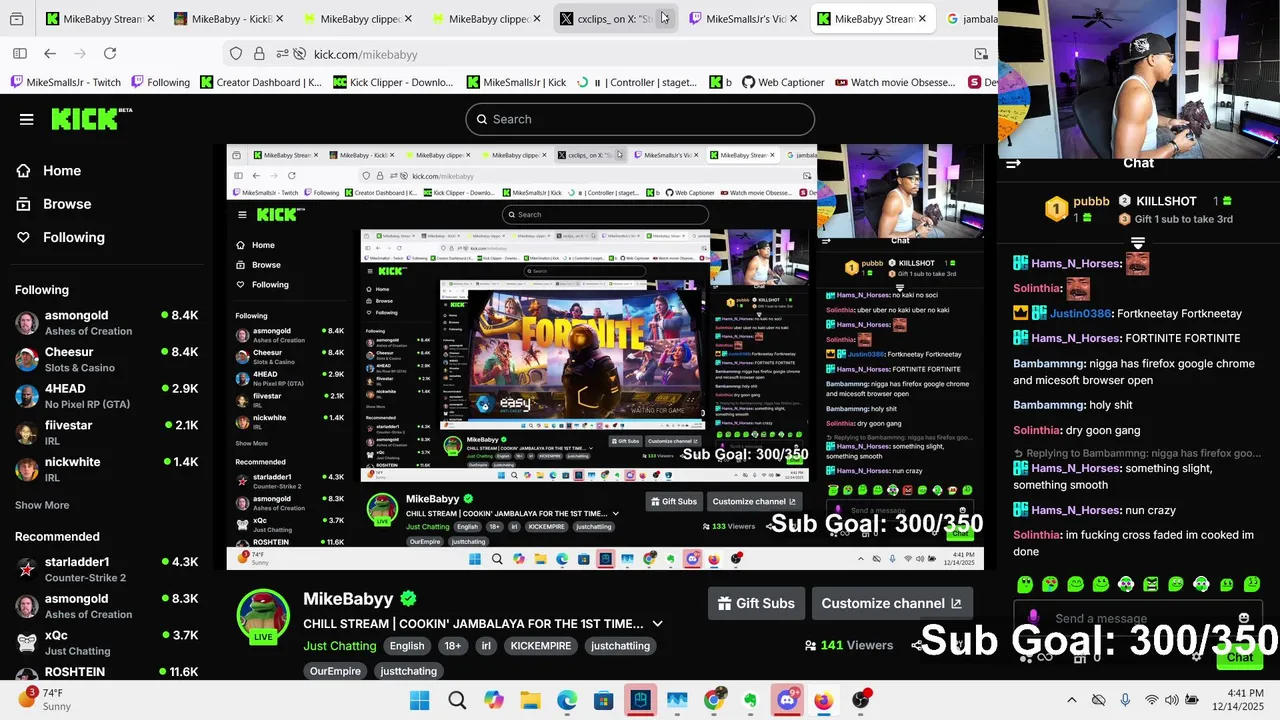Close the cxclips_ on X tab
Viewport: 1280px width, 720px height.
[663, 19]
